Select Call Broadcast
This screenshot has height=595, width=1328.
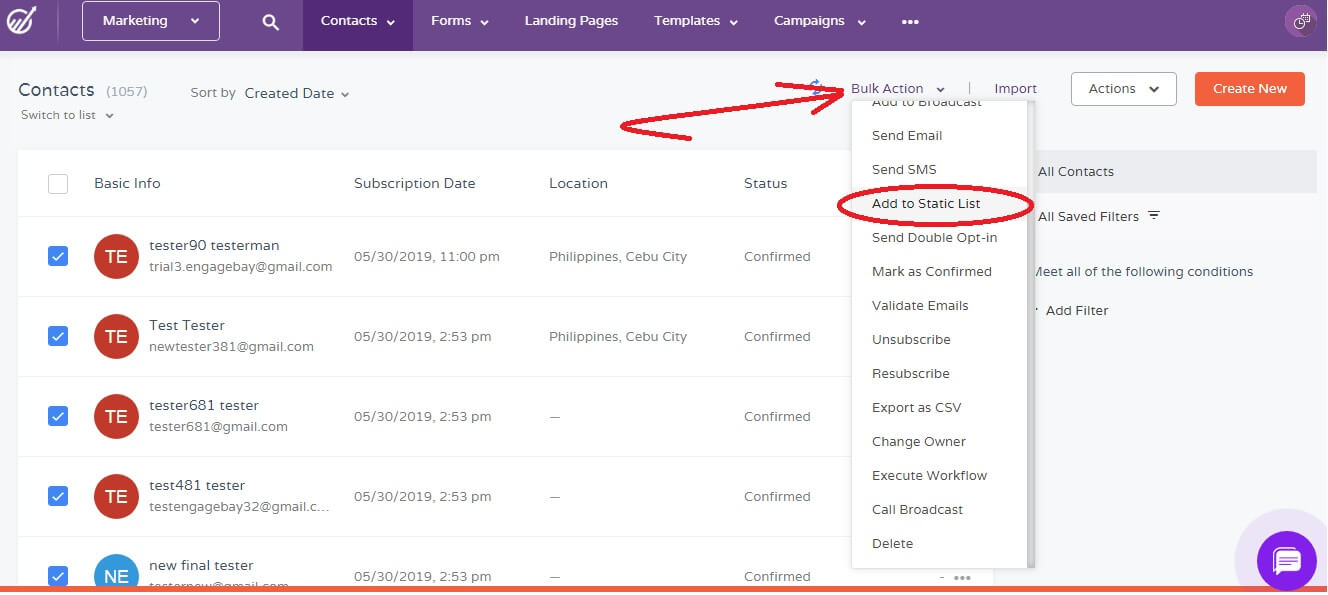pyautogui.click(x=917, y=510)
